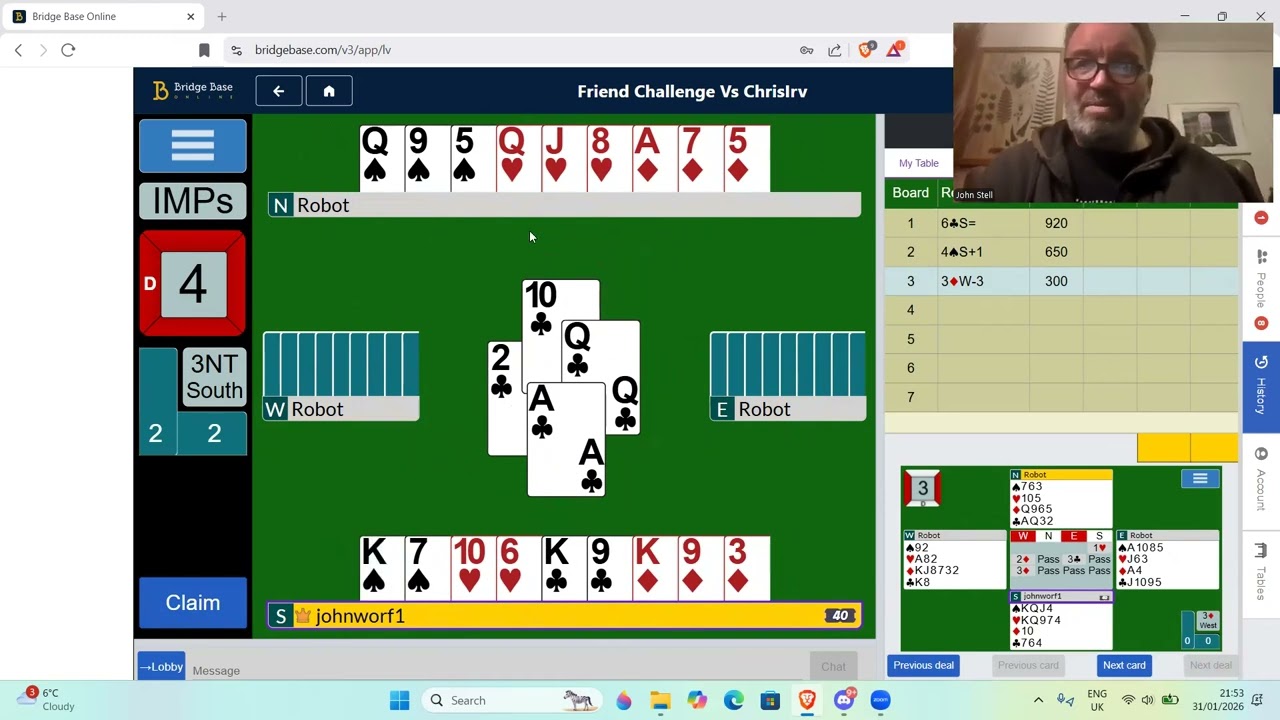This screenshot has height=720, width=1280.
Task: Click the greyed-out Previous card button
Action: [1028, 665]
